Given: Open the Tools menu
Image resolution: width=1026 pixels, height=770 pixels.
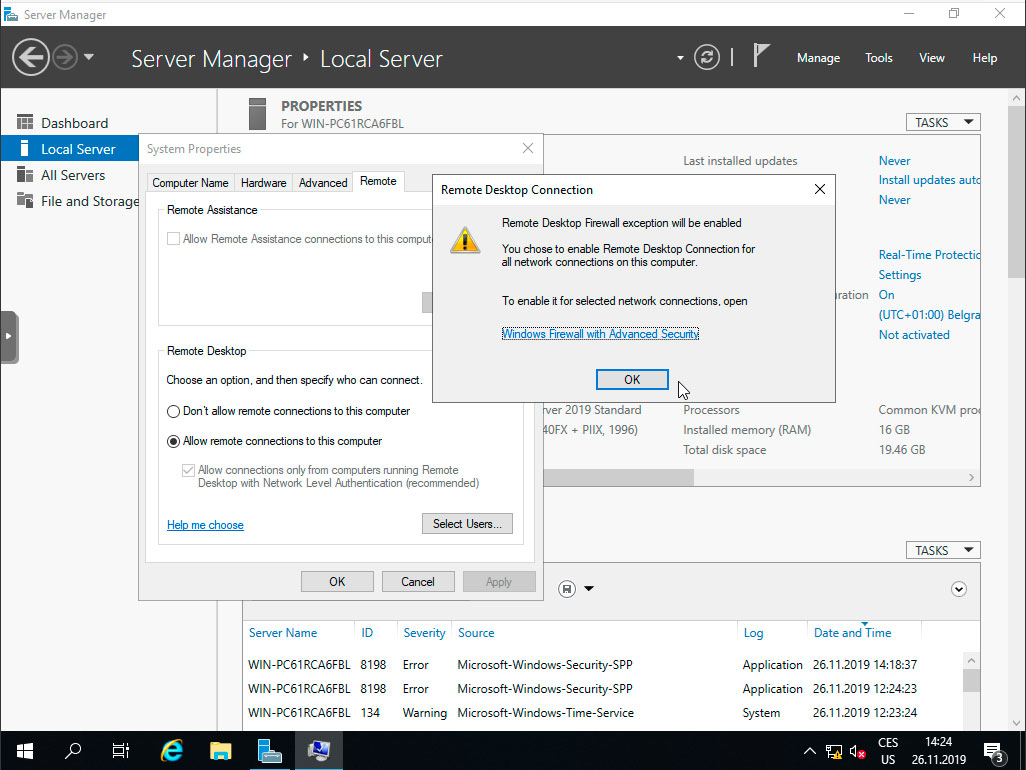Looking at the screenshot, I should (878, 57).
